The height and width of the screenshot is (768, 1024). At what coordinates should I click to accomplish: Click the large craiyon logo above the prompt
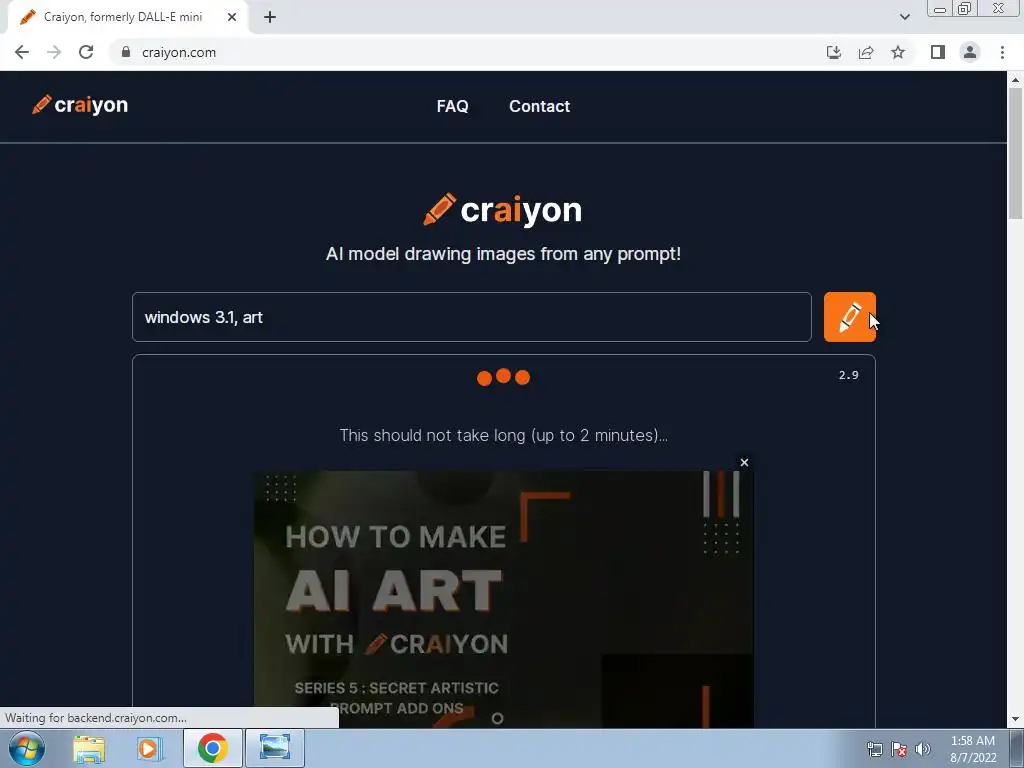tap(502, 210)
